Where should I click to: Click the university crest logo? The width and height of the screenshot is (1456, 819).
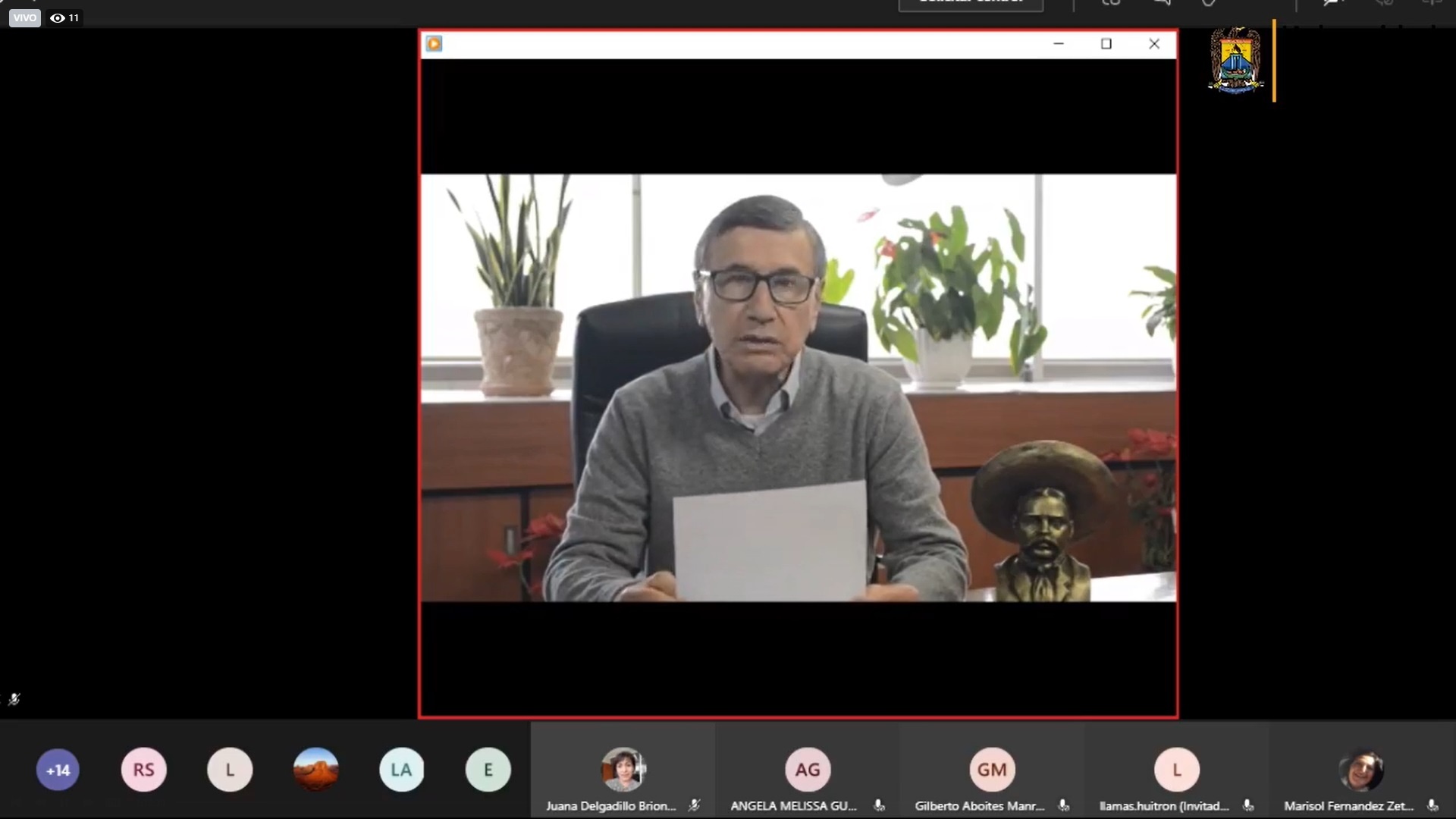(1235, 61)
